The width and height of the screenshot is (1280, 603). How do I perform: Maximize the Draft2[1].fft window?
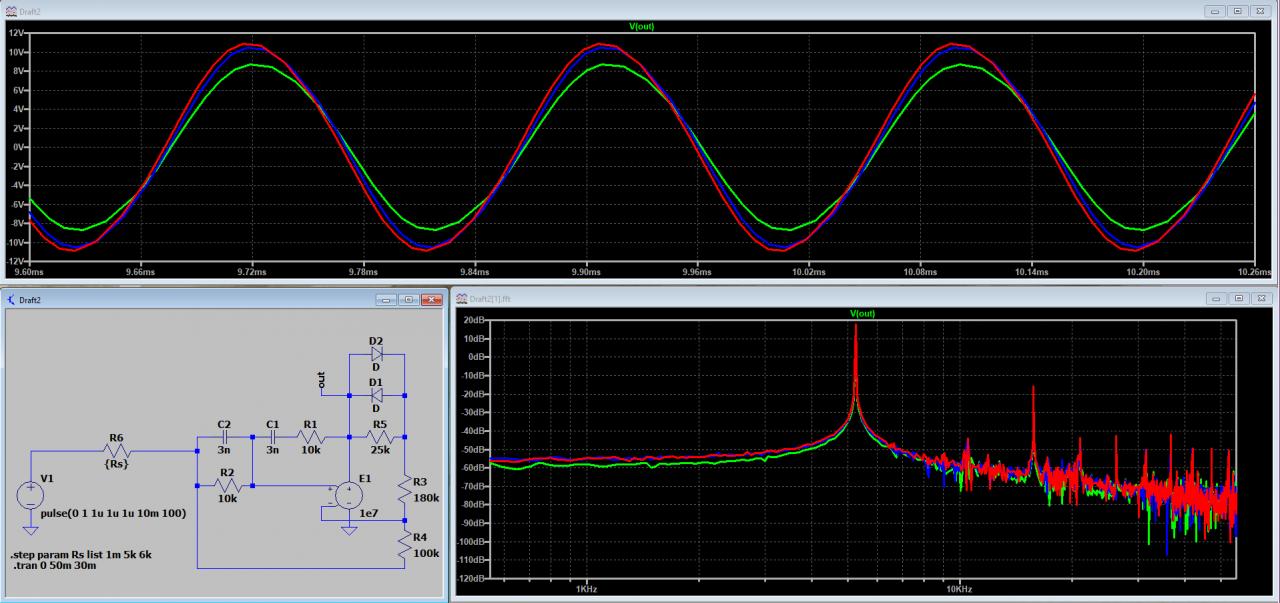coord(1238,299)
